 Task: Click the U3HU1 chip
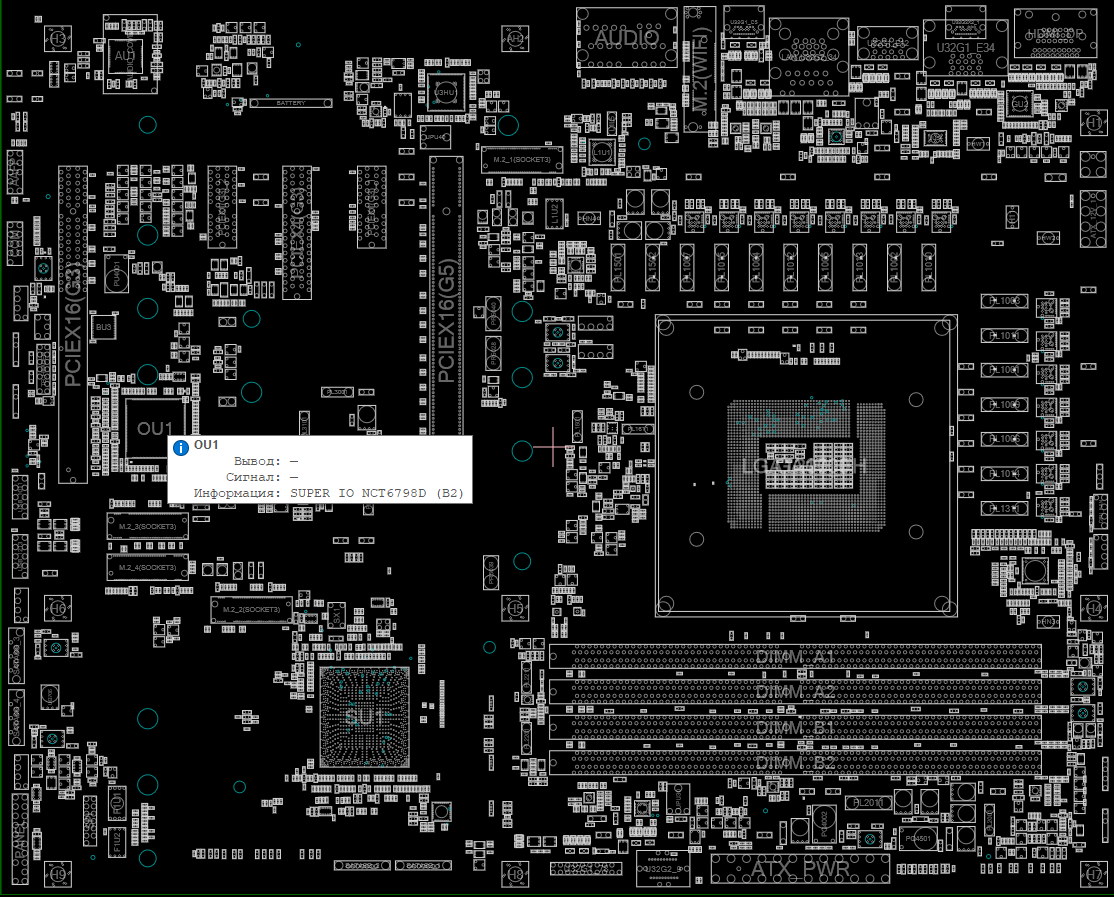coord(445,92)
